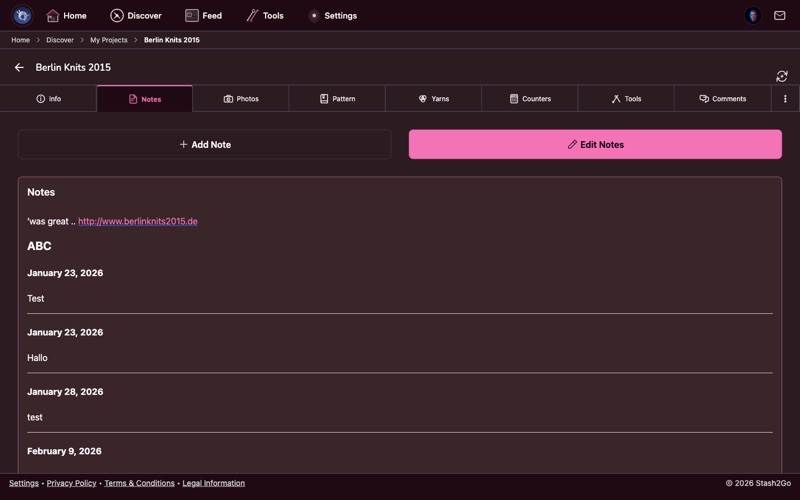Switch to the Yarns tab
The height and width of the screenshot is (500, 800).
click(434, 98)
